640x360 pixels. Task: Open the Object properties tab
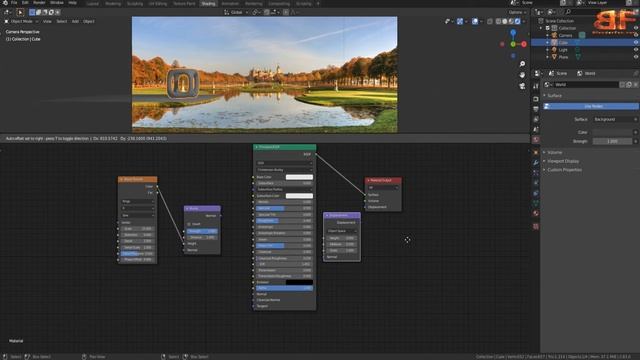(x=536, y=152)
